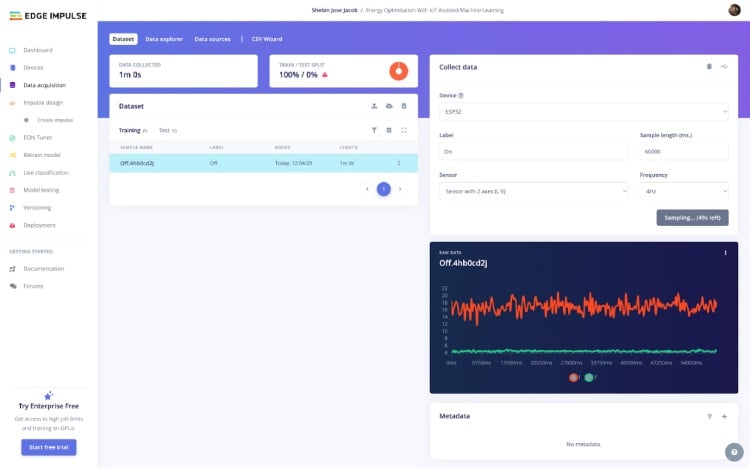Click the upload data icon in Dataset header
Screen dimensions: 750x468
pos(374,105)
